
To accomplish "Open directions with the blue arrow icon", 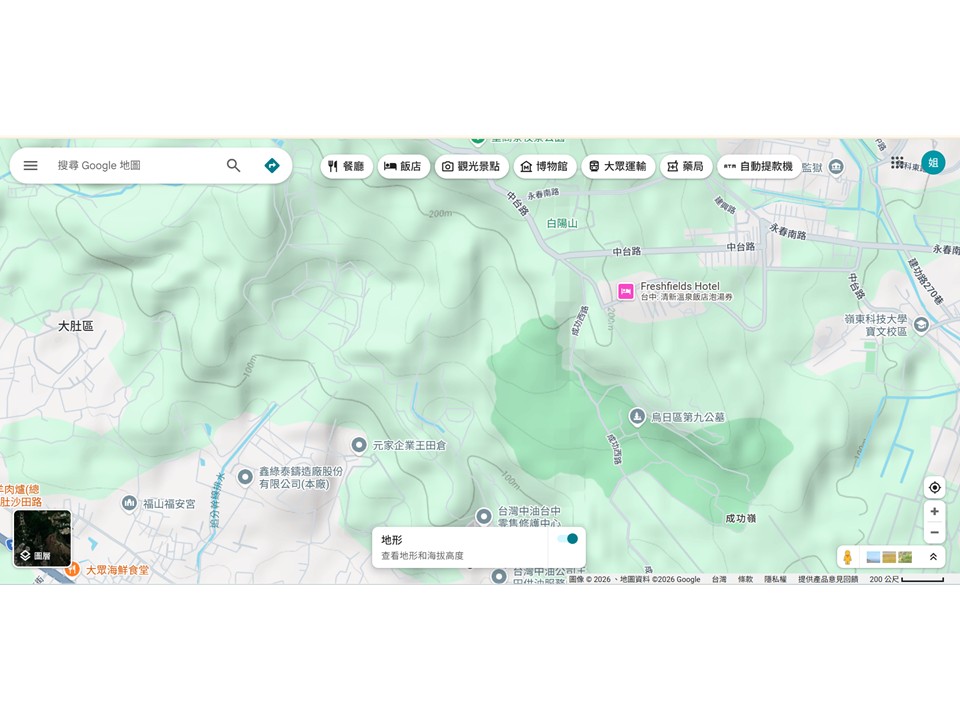I will click(272, 166).
